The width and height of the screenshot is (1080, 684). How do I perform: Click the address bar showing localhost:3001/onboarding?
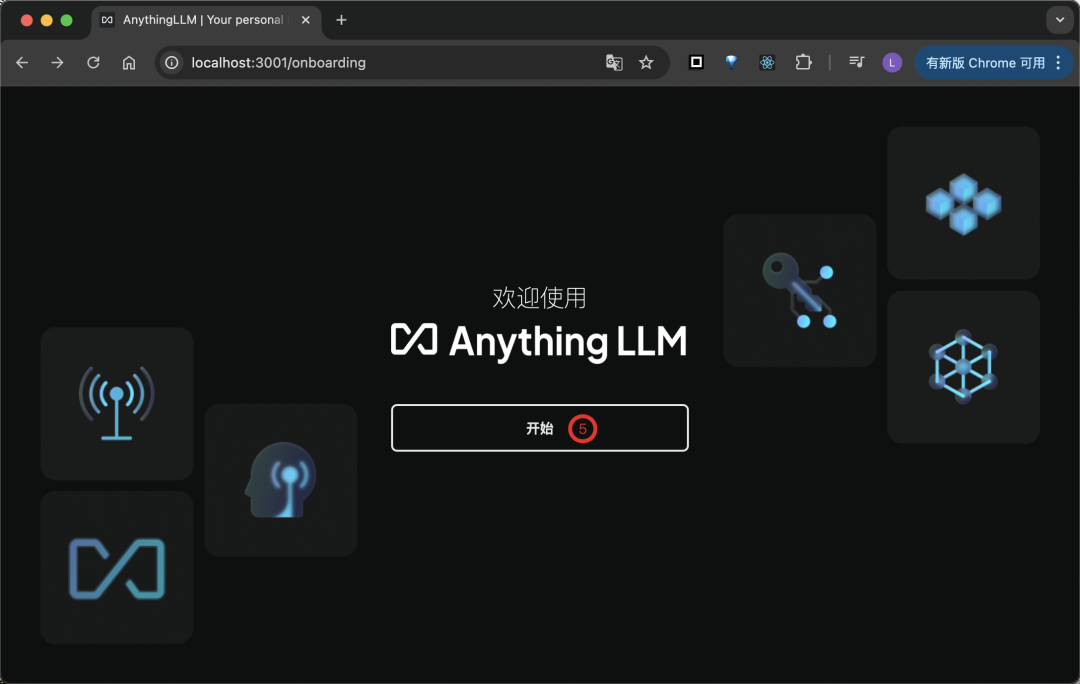413,63
